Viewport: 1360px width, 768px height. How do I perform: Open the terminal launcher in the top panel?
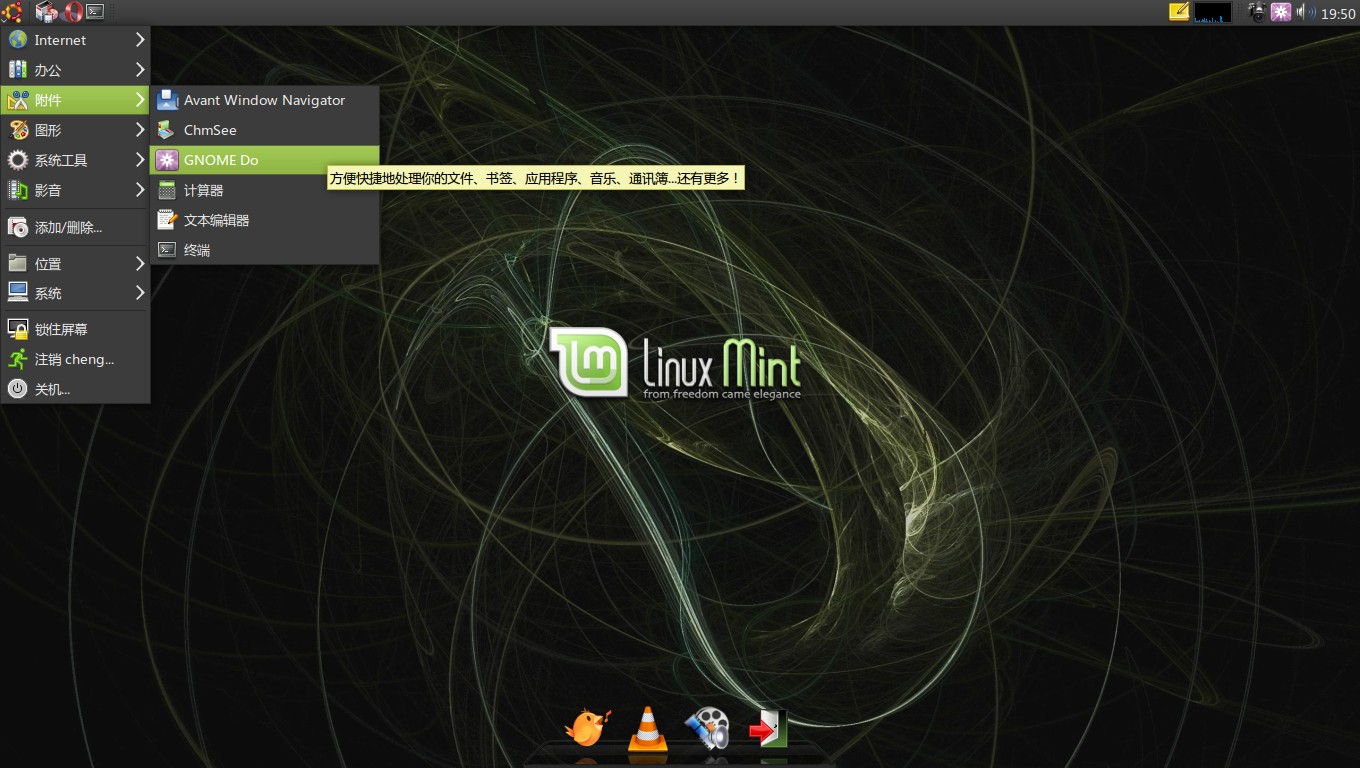point(95,12)
